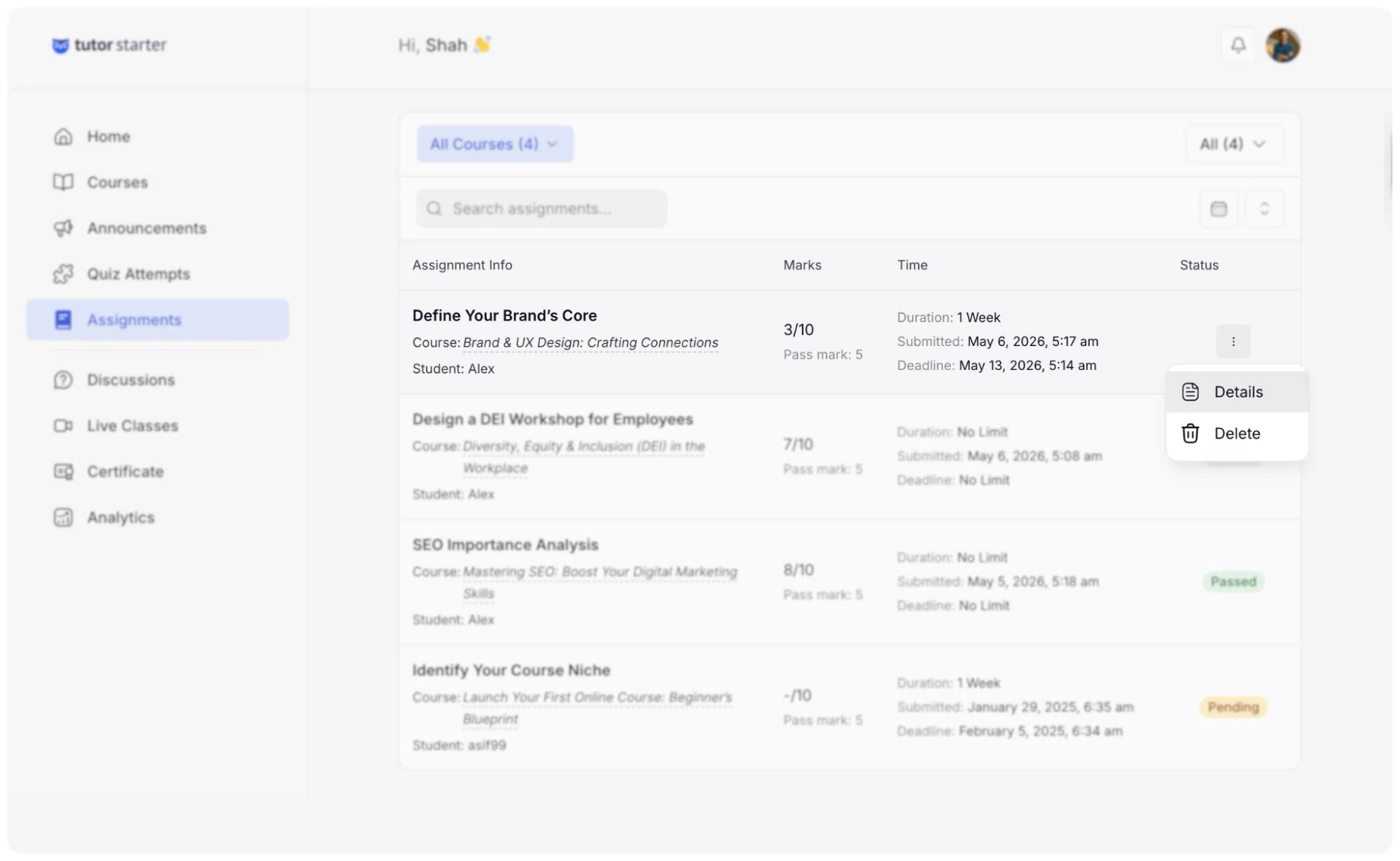Click the Tutor Starter logo
The width and height of the screenshot is (1400, 861).
tap(109, 45)
